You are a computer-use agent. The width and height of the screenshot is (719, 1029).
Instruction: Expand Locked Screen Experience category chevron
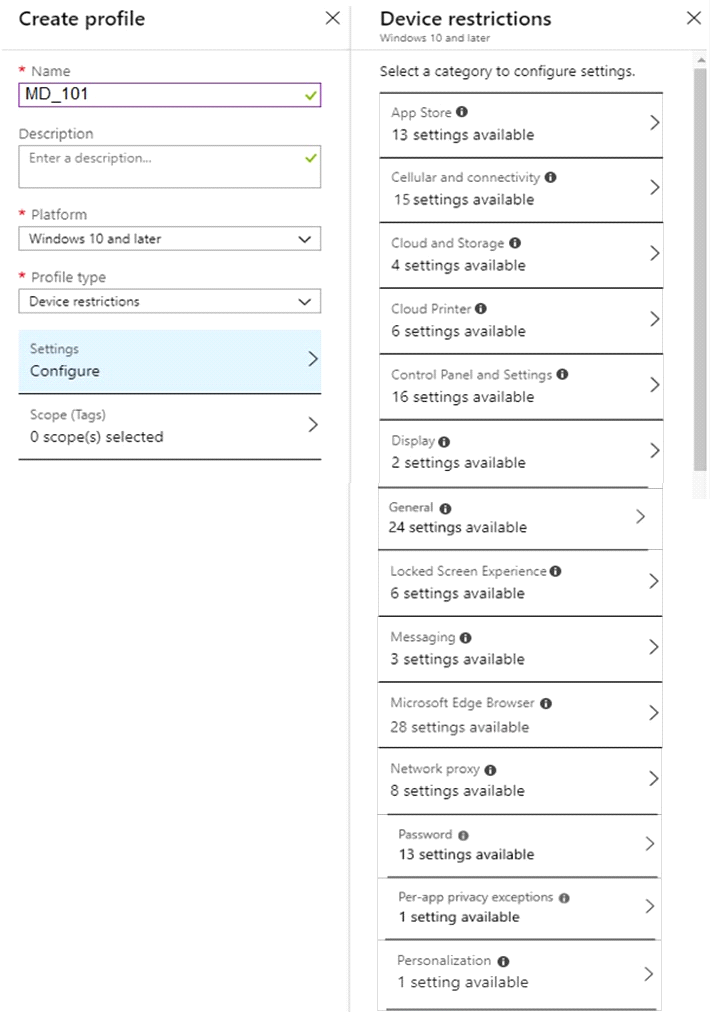pos(653,581)
